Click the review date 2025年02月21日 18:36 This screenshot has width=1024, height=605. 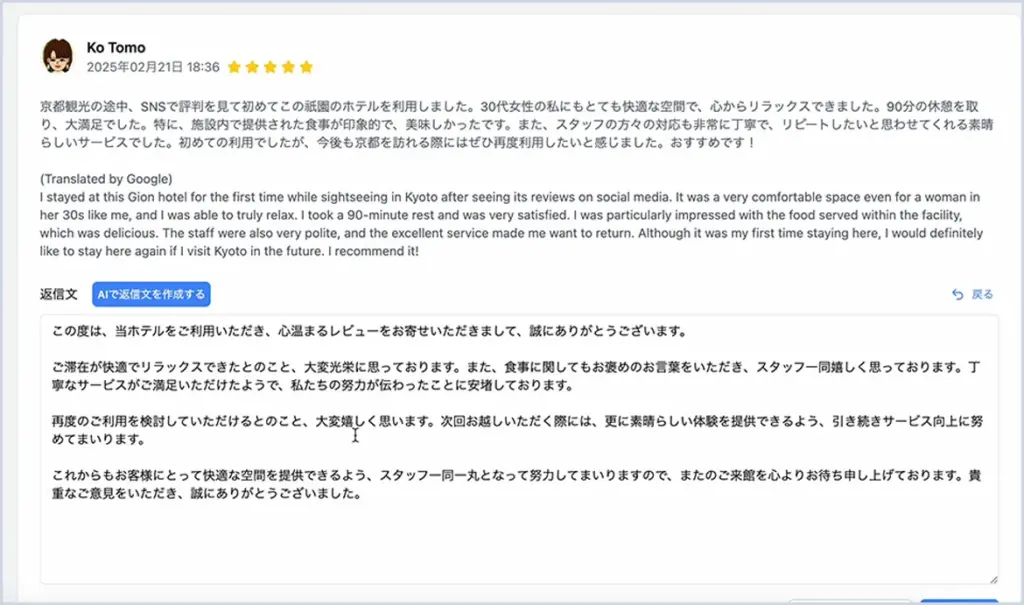pos(153,67)
